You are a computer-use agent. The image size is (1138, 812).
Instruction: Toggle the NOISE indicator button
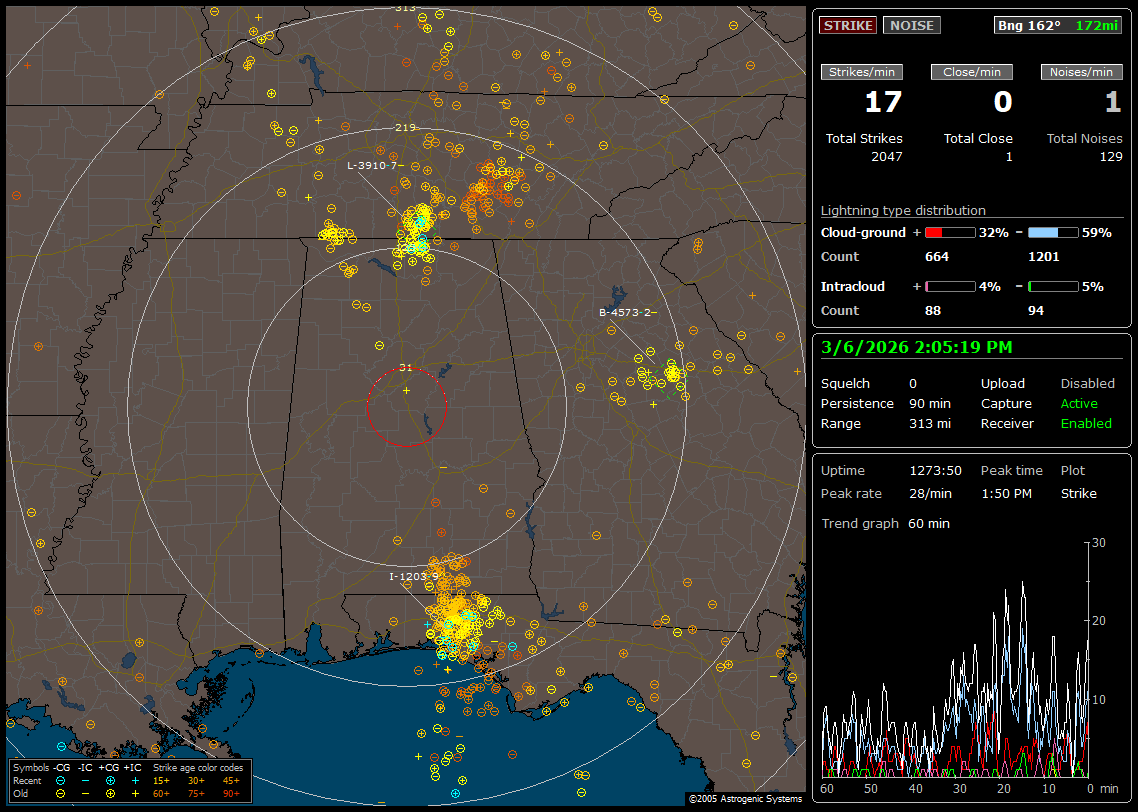click(x=911, y=25)
